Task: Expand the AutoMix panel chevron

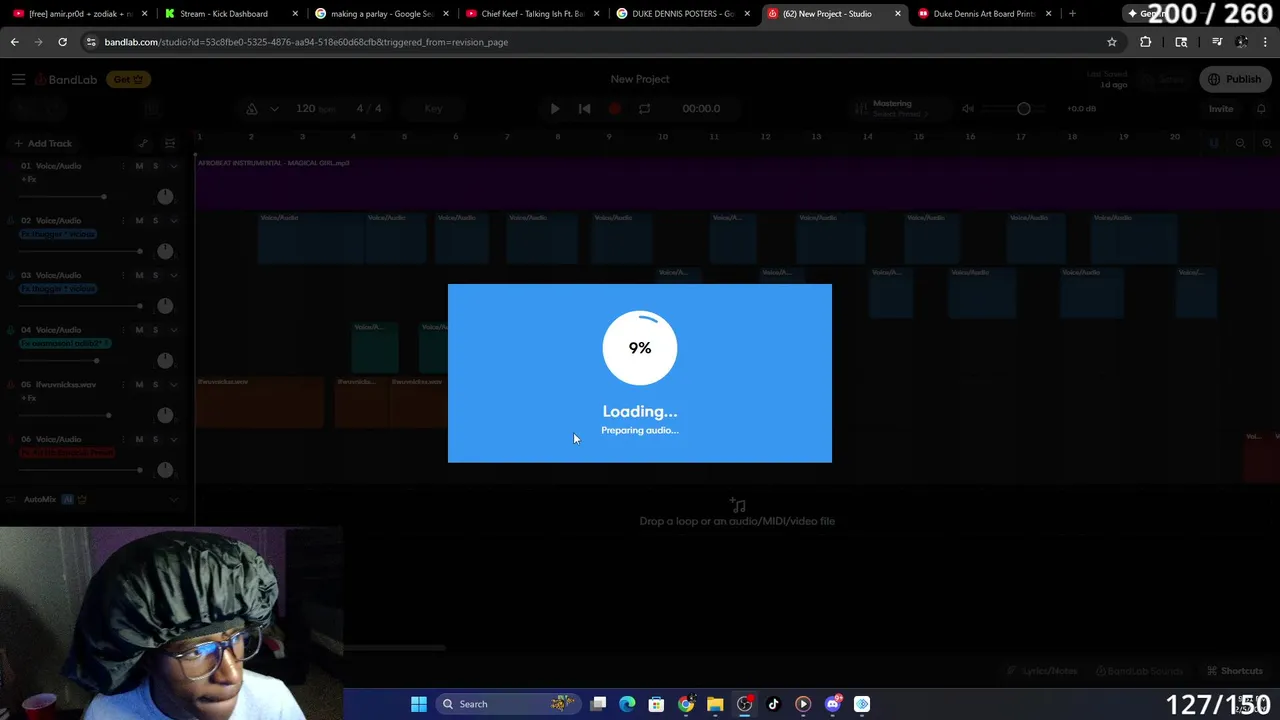Action: (174, 499)
